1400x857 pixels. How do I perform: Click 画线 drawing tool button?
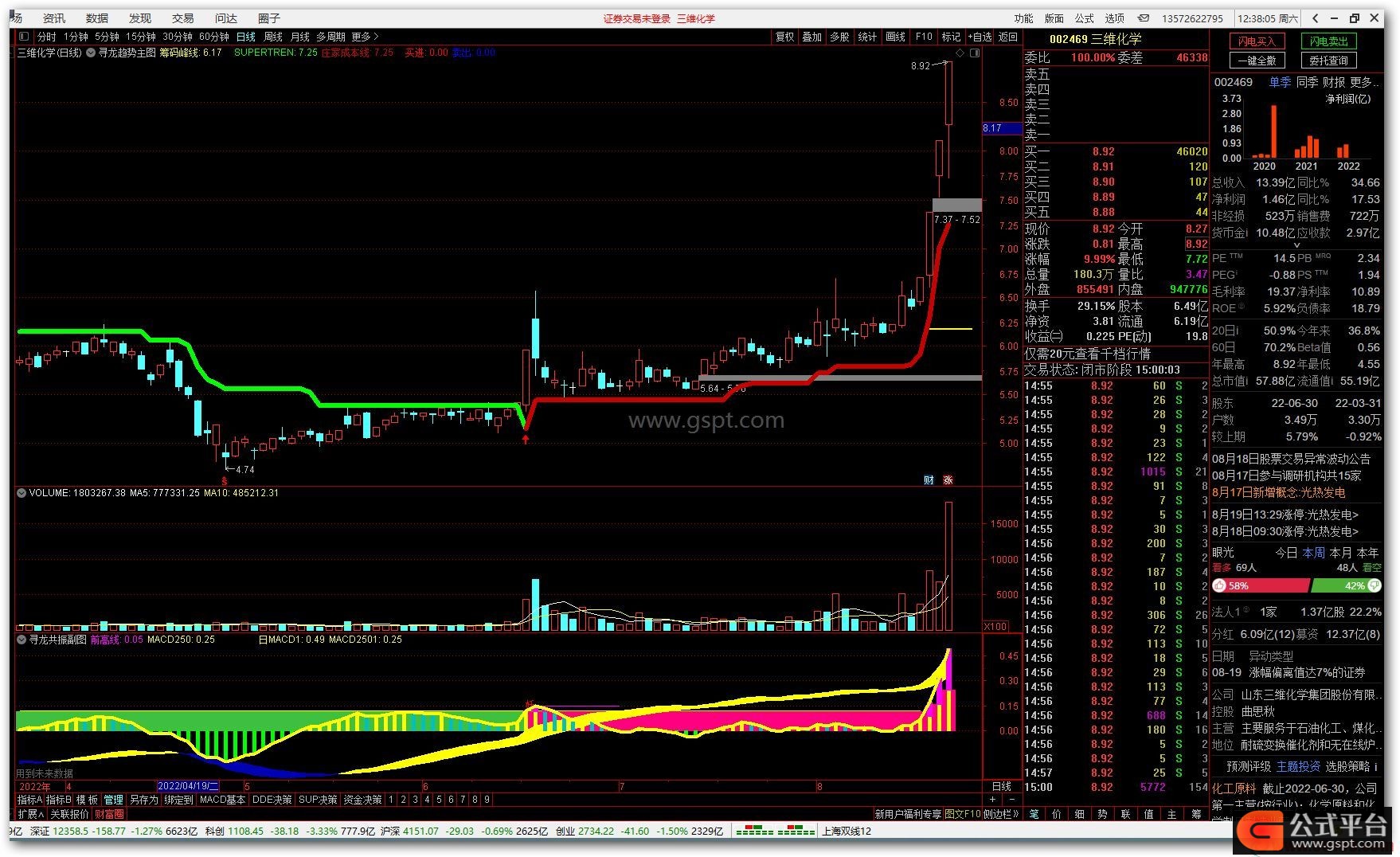point(896,37)
